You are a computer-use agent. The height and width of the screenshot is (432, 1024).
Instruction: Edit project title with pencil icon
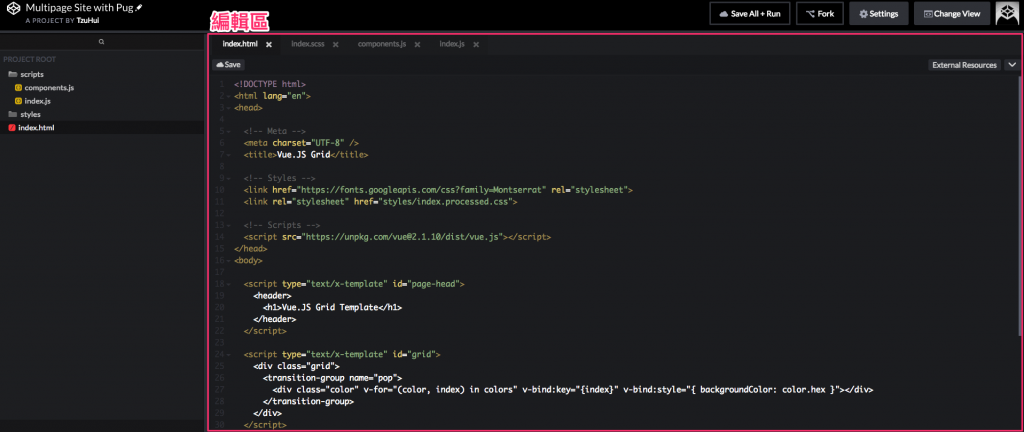pyautogui.click(x=138, y=7)
